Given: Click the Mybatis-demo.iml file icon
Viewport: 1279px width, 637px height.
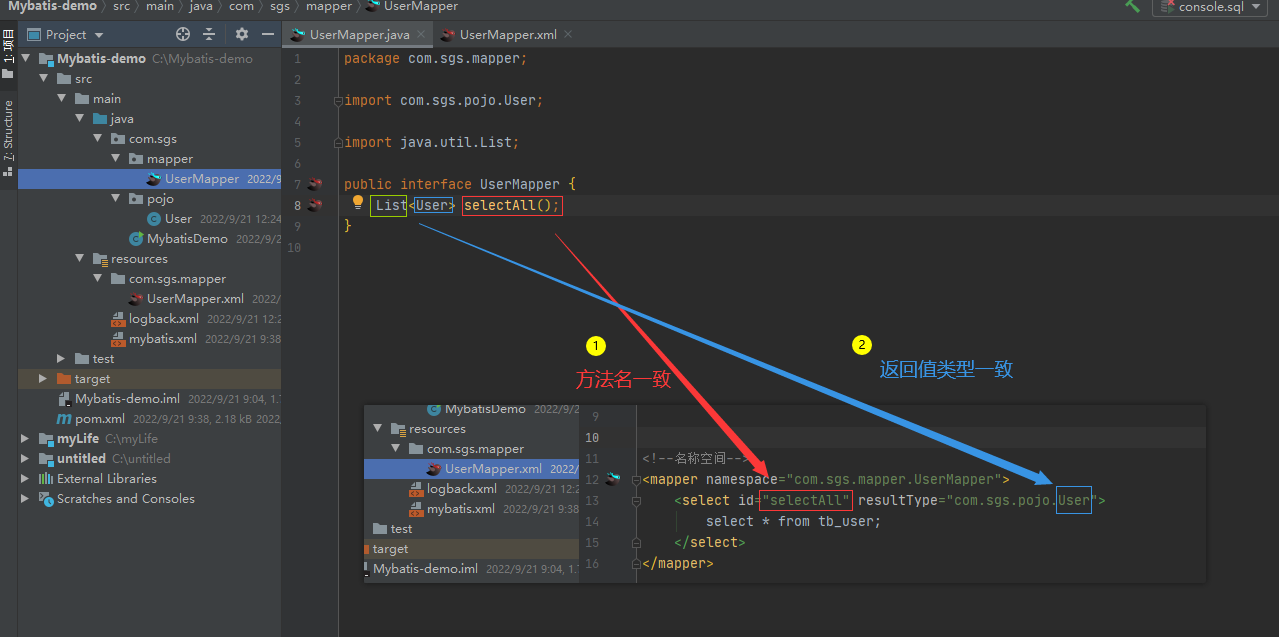Looking at the screenshot, I should coord(64,398).
